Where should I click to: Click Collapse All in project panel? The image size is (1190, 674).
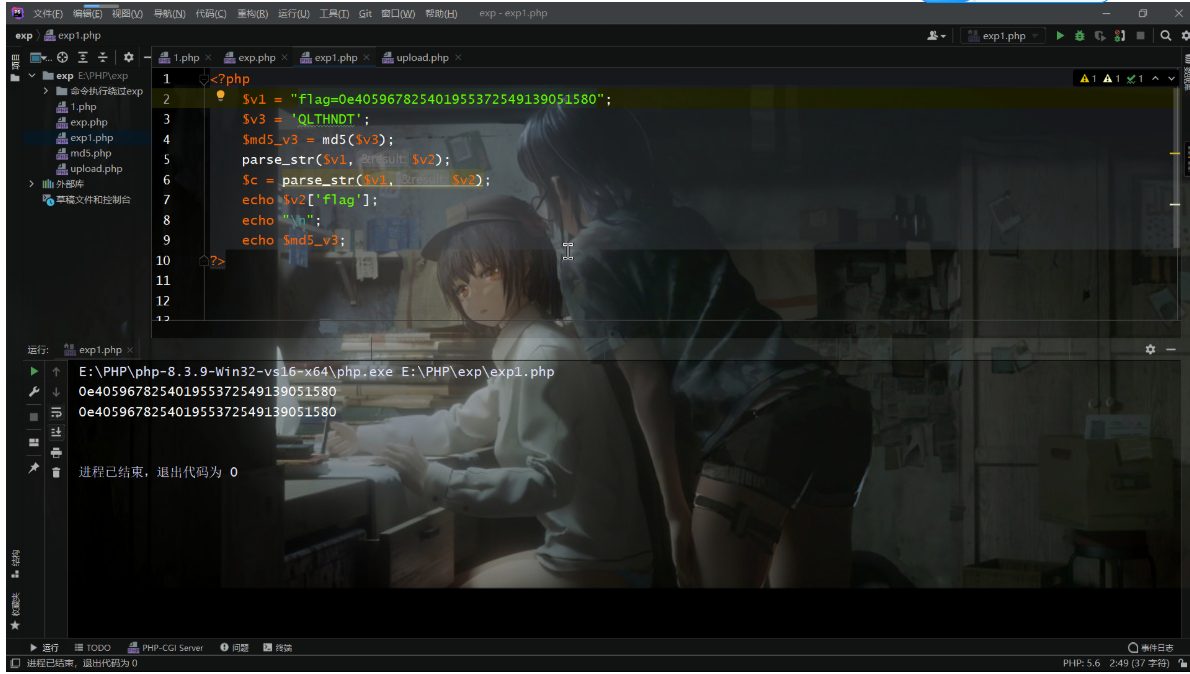coord(102,57)
